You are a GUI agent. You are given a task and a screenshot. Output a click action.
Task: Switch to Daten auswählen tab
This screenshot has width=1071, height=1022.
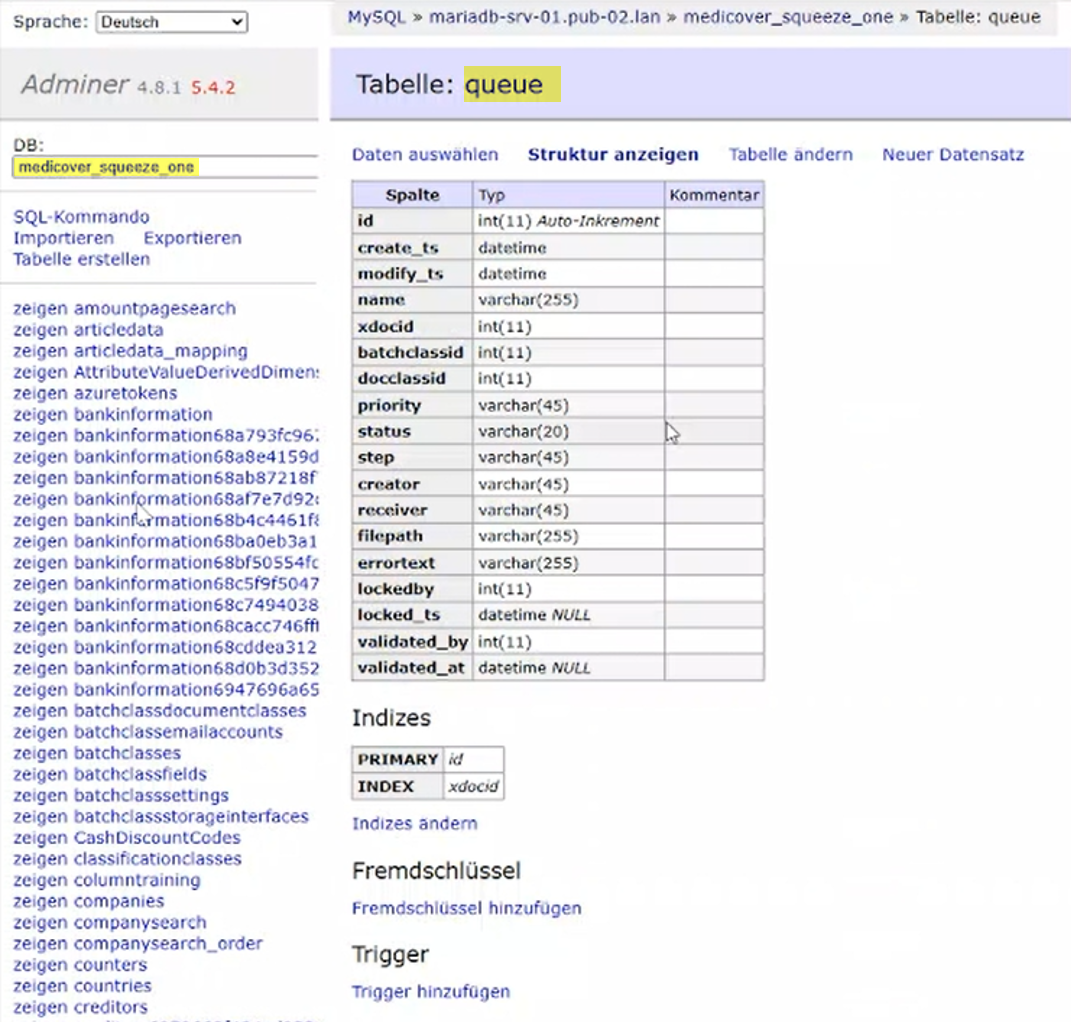[x=425, y=154]
